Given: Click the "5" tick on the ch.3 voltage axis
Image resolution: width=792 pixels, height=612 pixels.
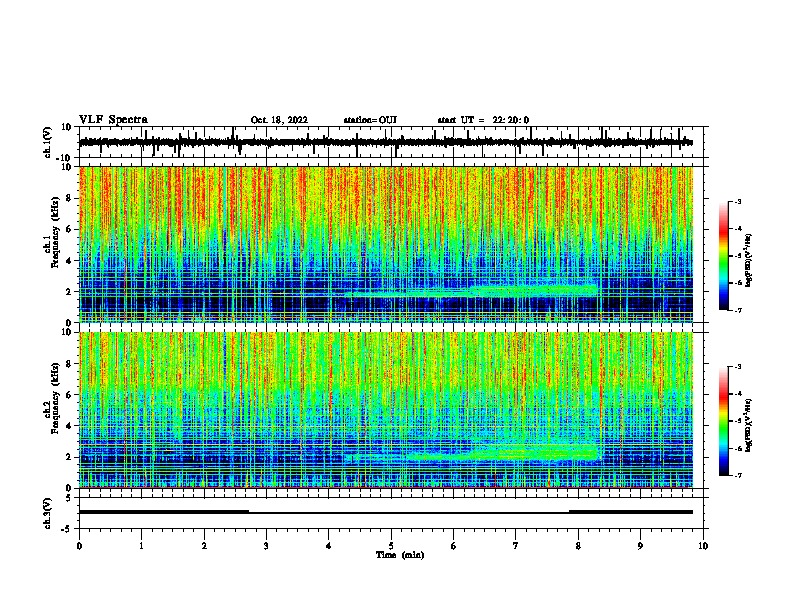Looking at the screenshot, I should 69,498.
